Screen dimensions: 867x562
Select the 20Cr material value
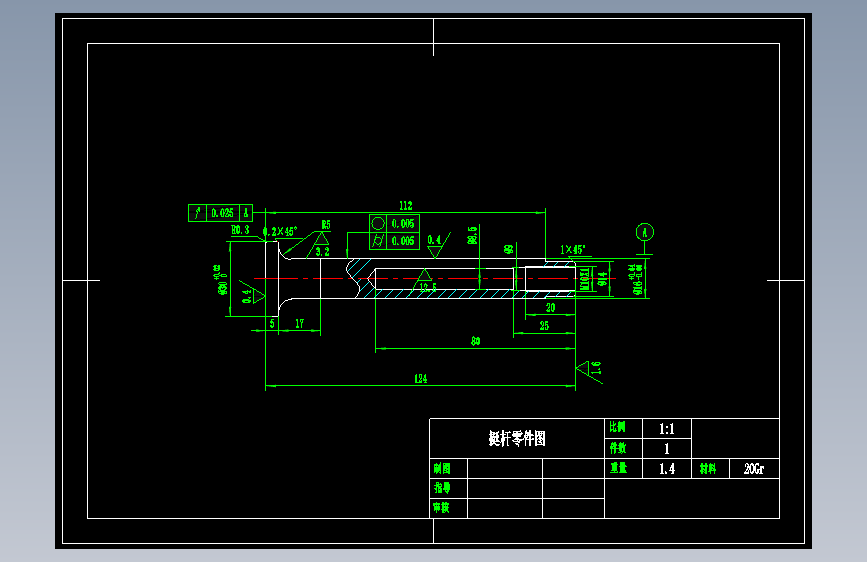click(754, 469)
